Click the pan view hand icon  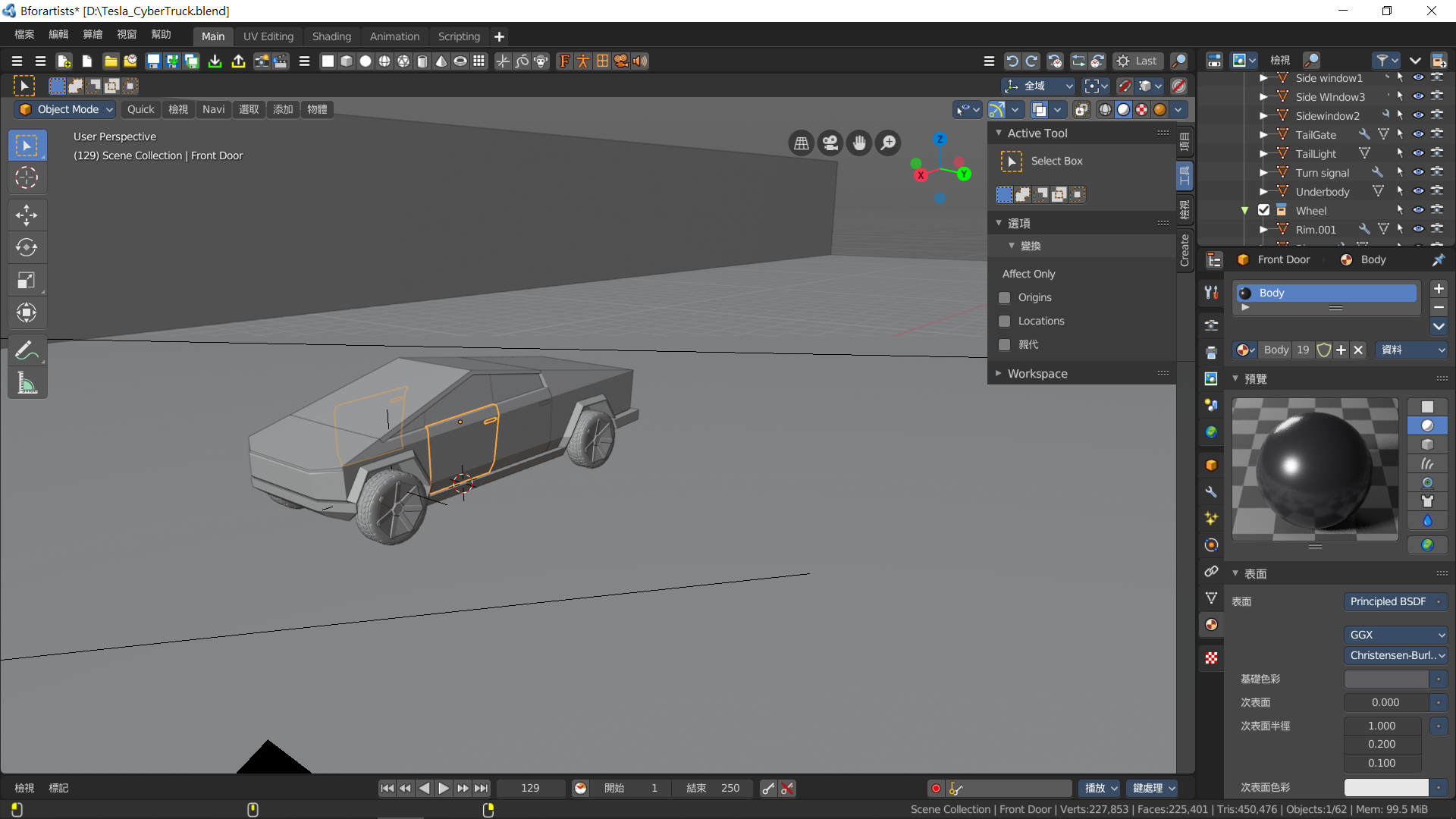pos(859,143)
